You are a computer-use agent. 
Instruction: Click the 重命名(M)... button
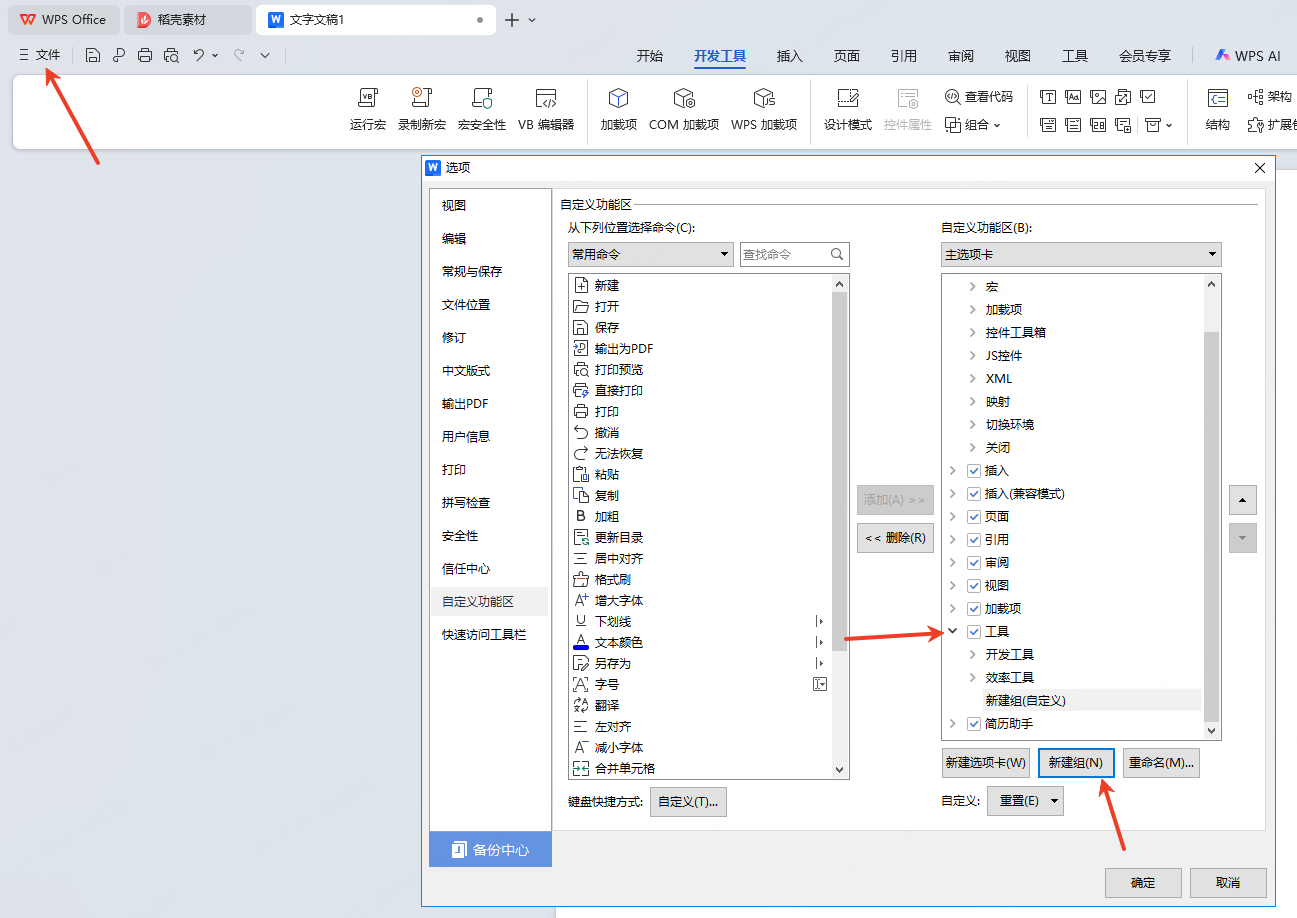(x=1161, y=763)
